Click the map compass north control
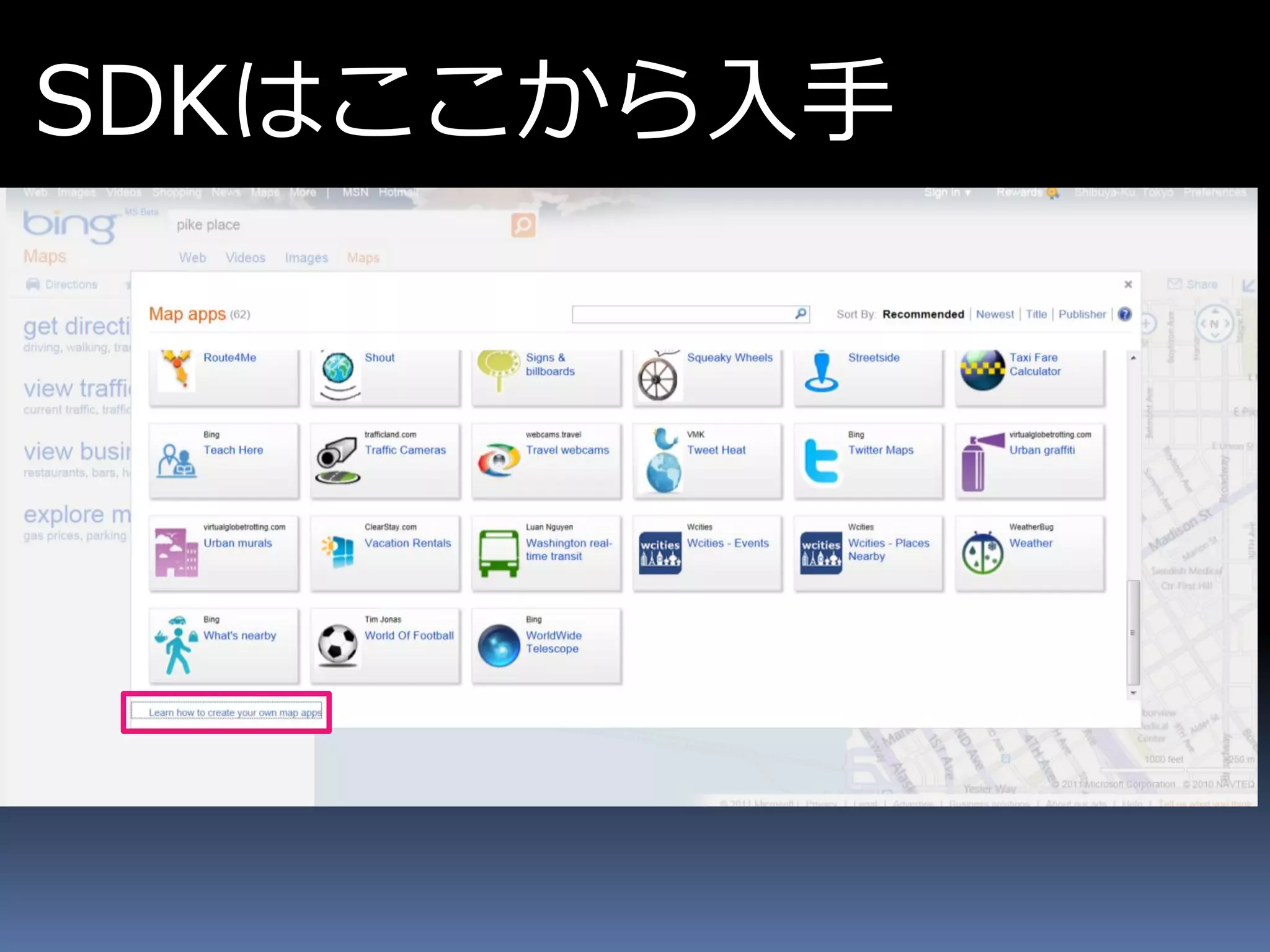This screenshot has width=1270, height=952. (x=1214, y=324)
